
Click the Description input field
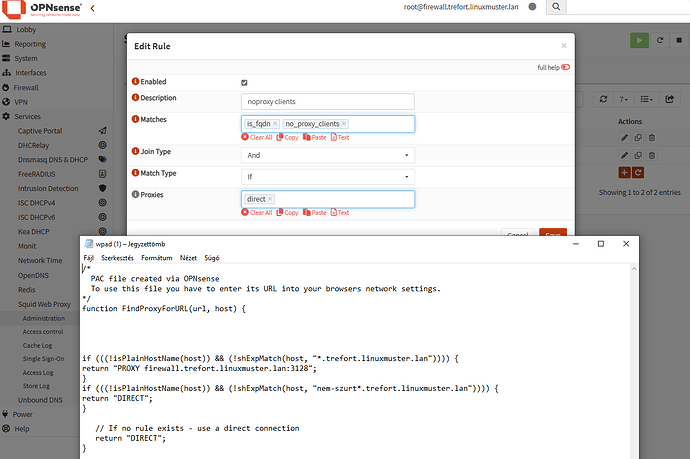click(328, 102)
